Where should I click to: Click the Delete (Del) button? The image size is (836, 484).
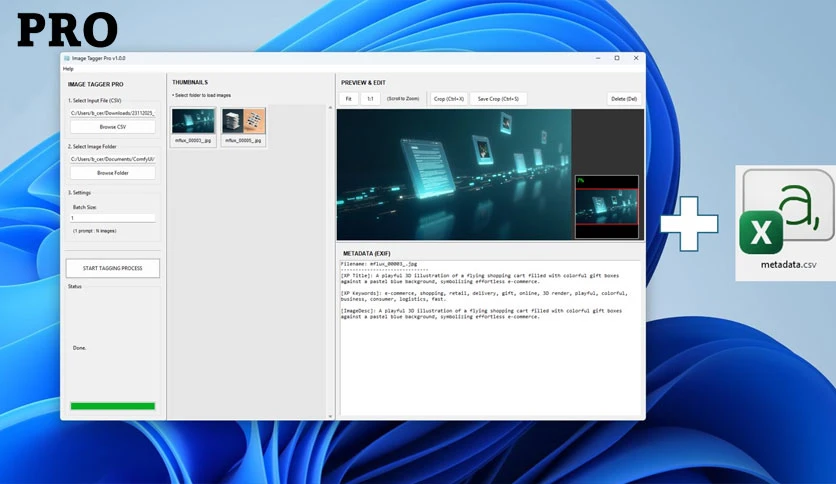624,99
